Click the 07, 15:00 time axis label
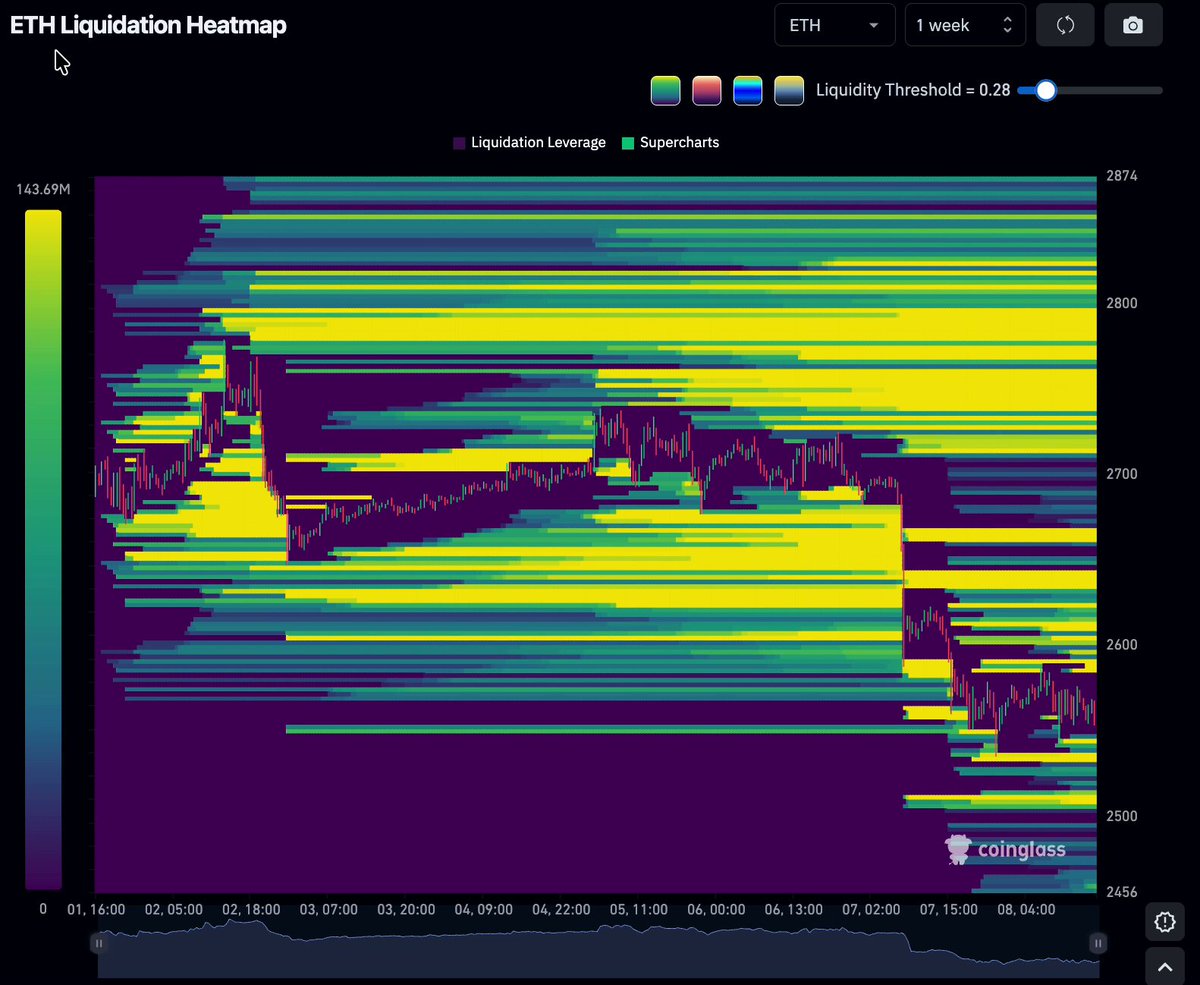Screen dimensions: 1200x985 948,910
